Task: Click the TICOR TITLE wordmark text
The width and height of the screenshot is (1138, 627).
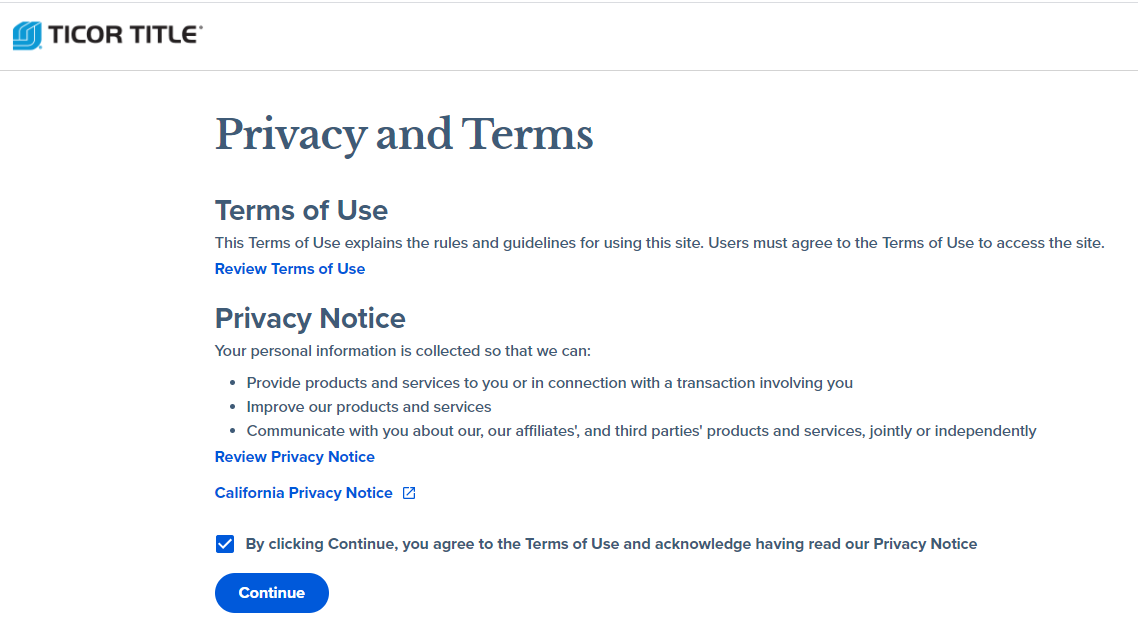Action: point(125,35)
